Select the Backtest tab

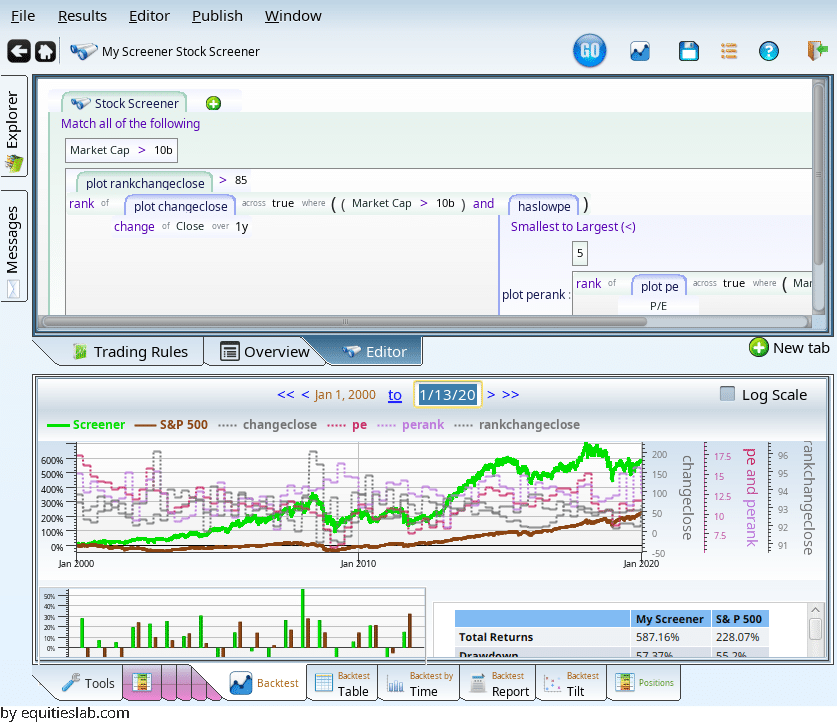(265, 683)
